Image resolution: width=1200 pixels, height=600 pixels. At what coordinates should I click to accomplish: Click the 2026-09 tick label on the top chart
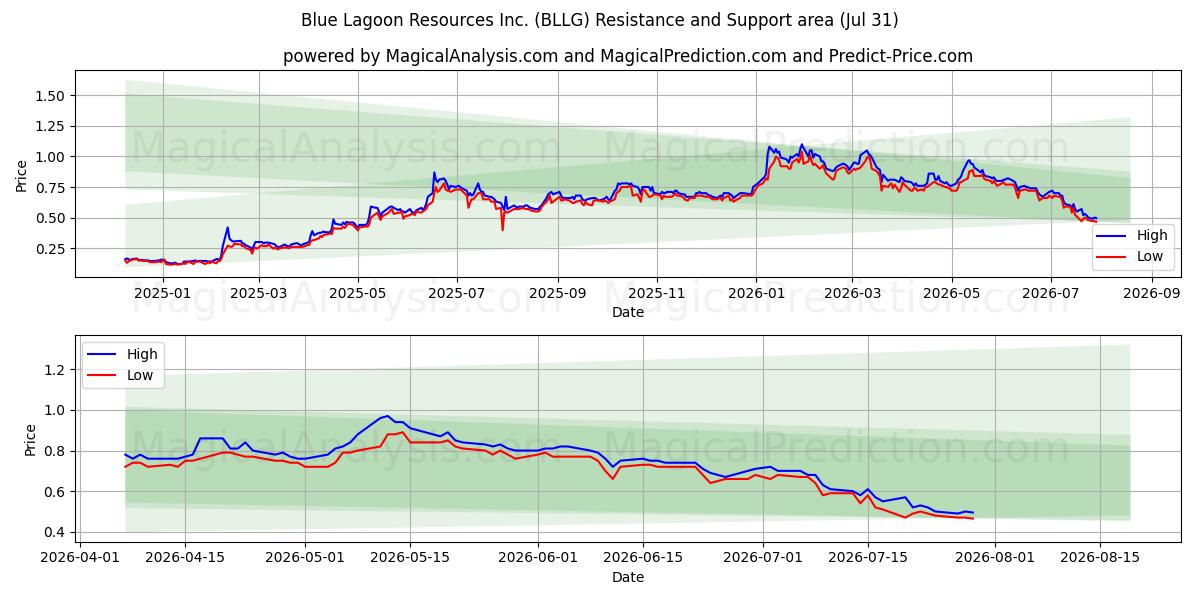(x=1151, y=294)
